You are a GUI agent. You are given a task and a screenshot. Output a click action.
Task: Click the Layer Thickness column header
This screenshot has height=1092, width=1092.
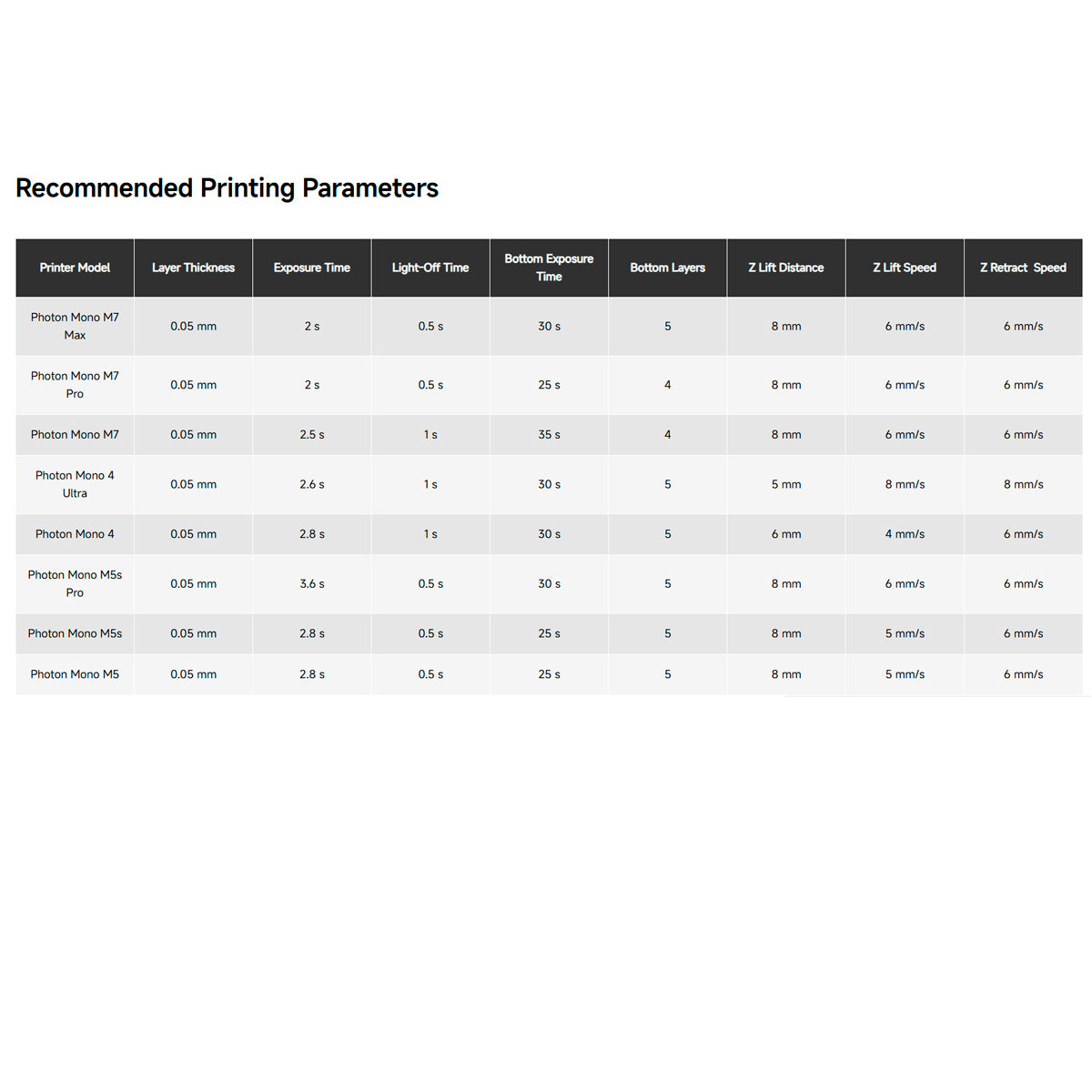pos(193,268)
